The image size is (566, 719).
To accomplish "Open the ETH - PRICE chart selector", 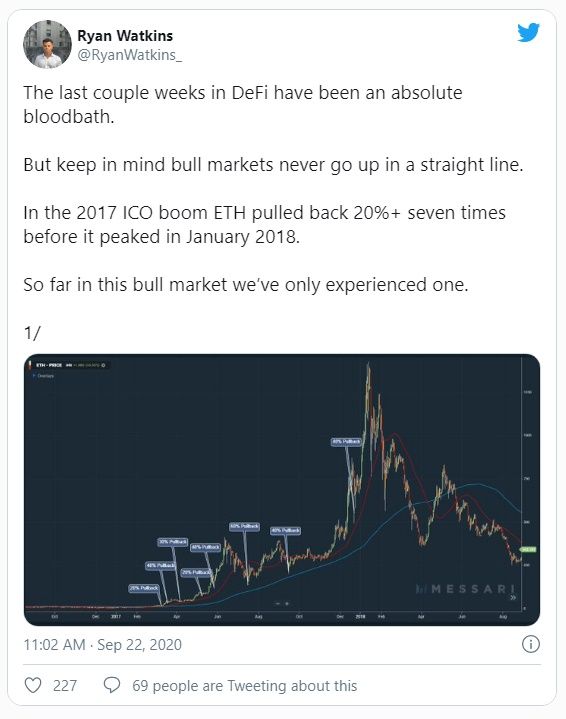I will pos(49,365).
